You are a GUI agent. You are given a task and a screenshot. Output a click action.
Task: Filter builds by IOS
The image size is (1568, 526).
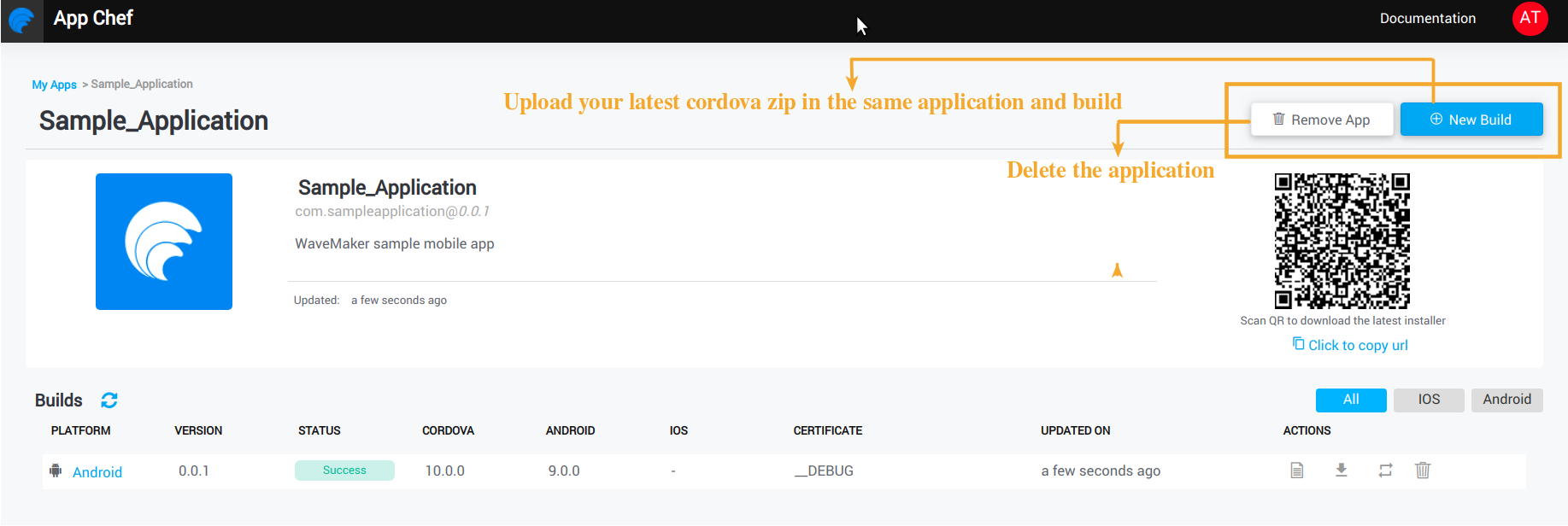pos(1429,400)
